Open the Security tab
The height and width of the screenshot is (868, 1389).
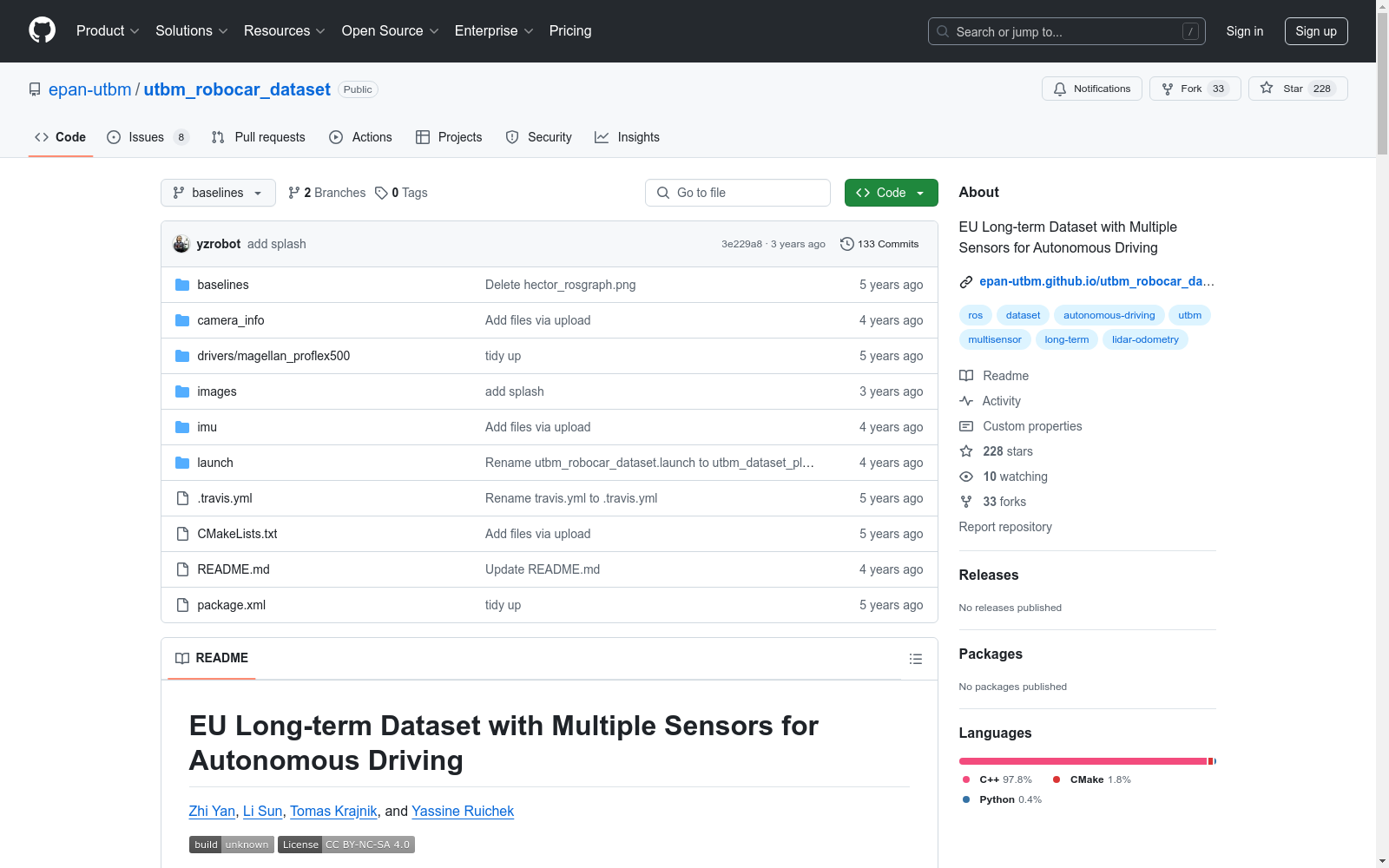click(538, 137)
